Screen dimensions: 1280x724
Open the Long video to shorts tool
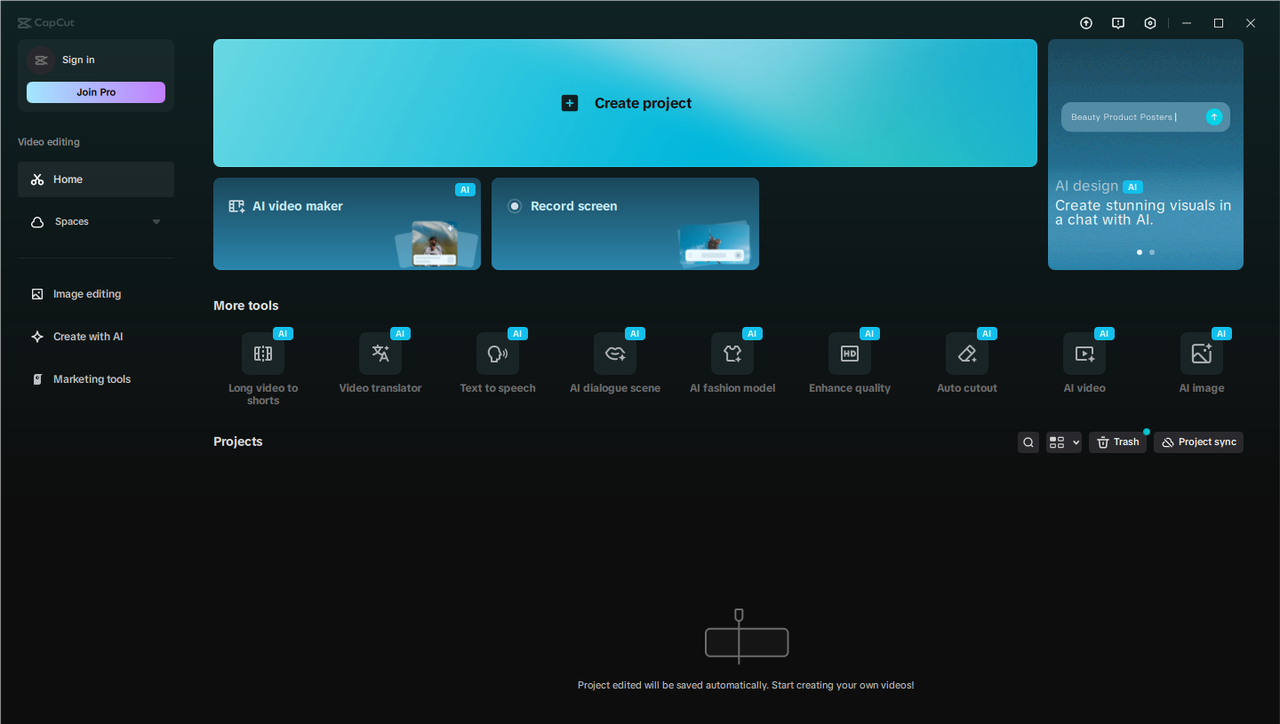(x=263, y=360)
